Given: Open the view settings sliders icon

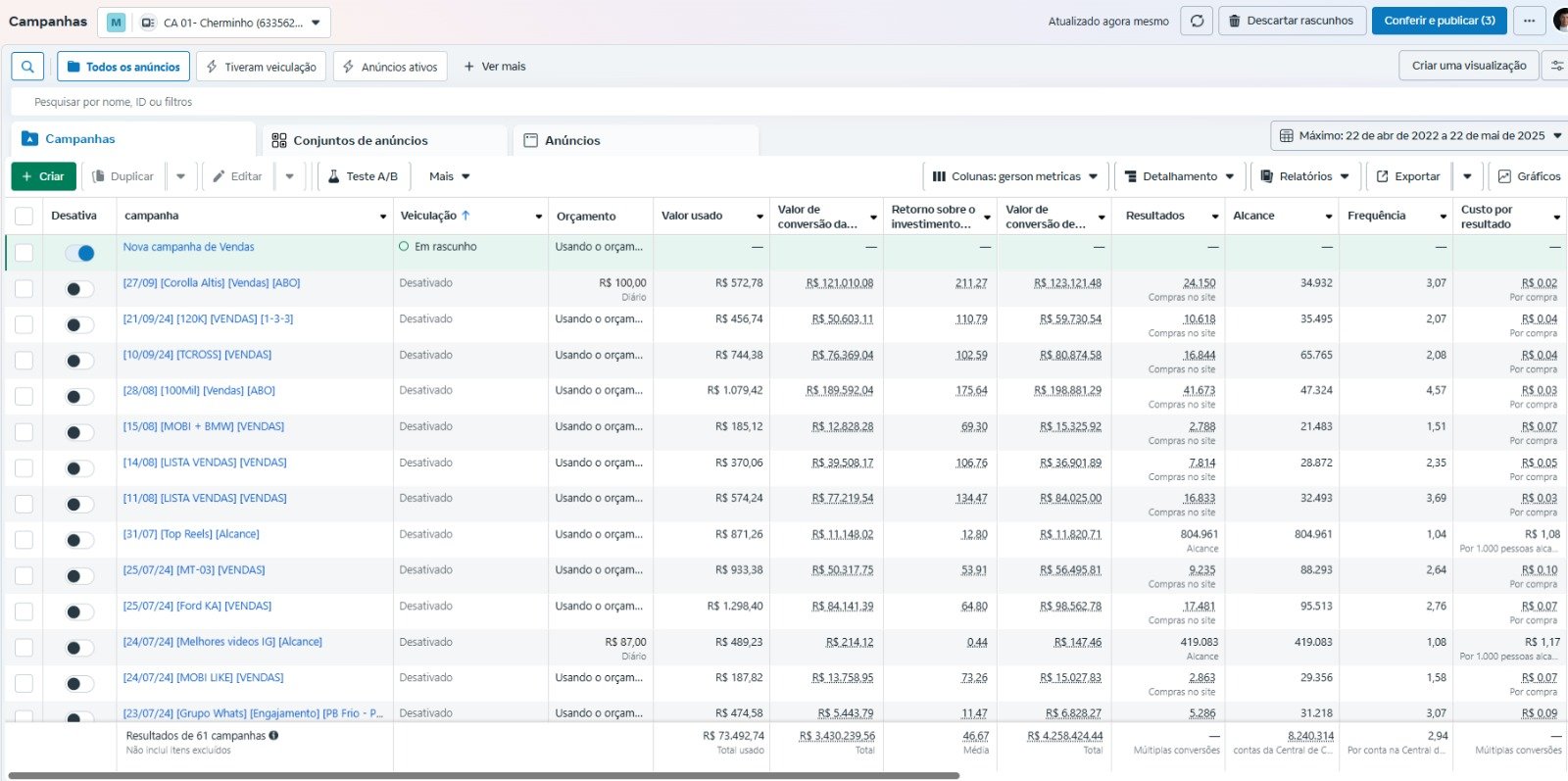Looking at the screenshot, I should [x=1556, y=66].
